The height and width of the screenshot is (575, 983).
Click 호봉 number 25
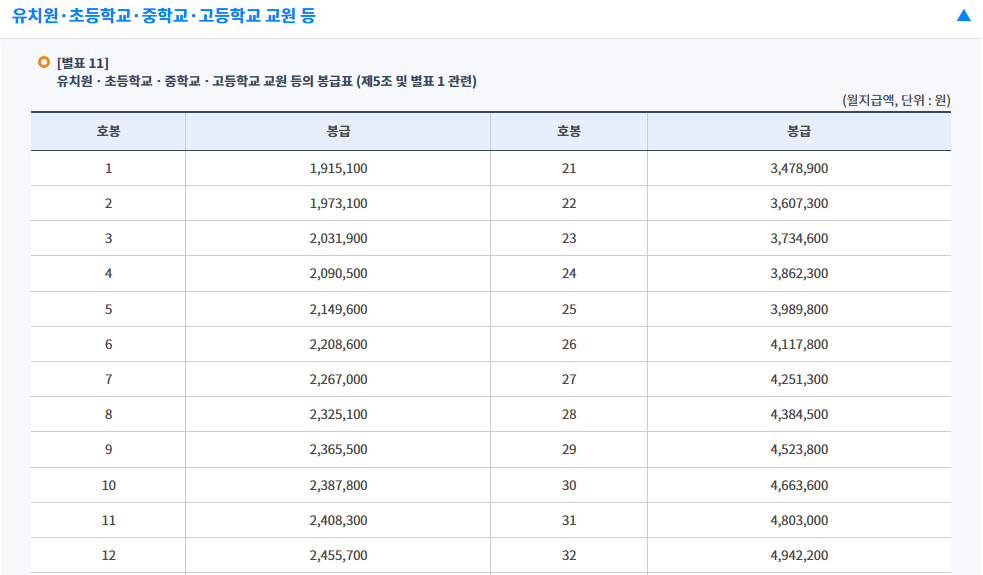[x=569, y=309]
